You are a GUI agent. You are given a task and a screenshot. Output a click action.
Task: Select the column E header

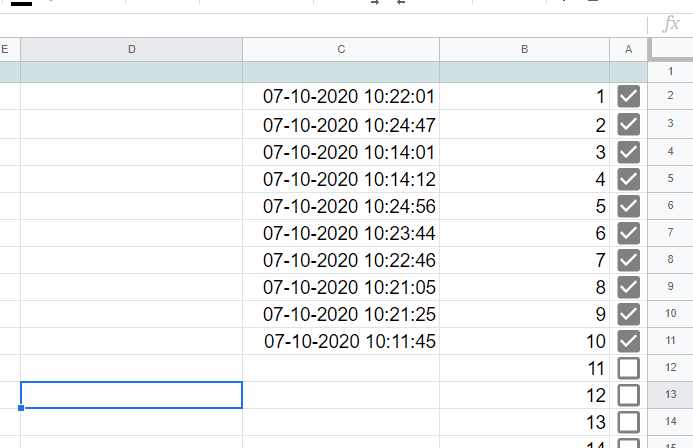coord(6,49)
